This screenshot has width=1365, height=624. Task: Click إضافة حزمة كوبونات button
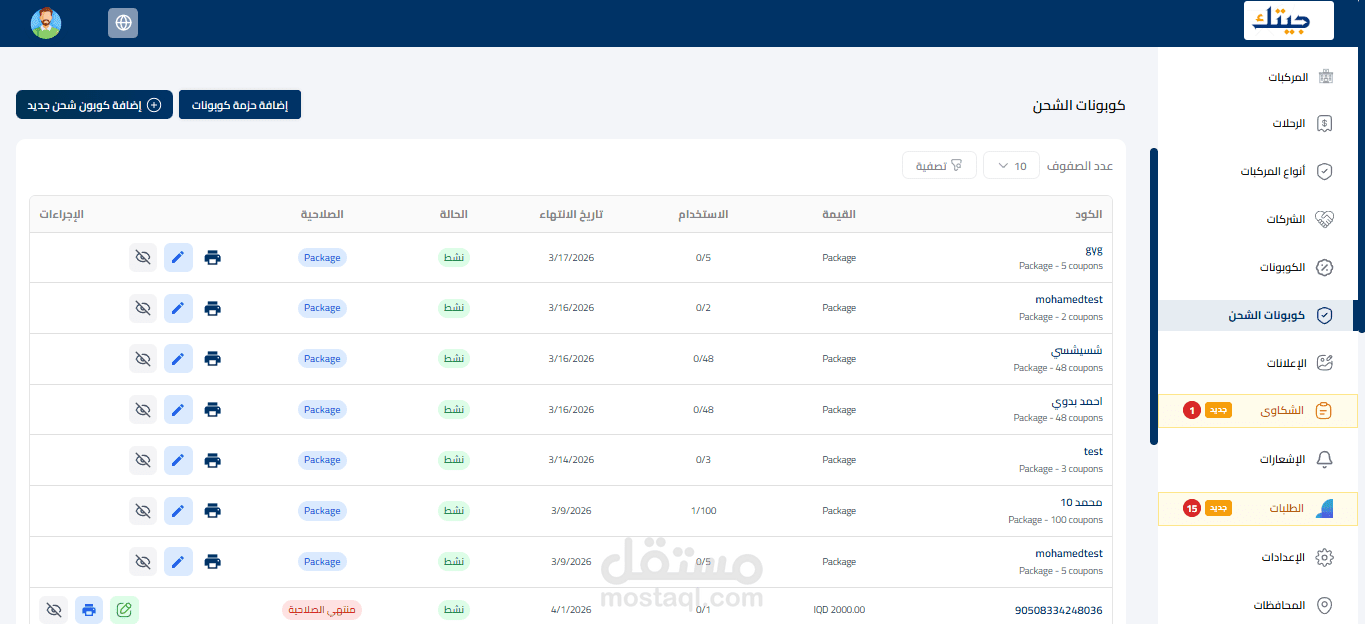pyautogui.click(x=240, y=105)
